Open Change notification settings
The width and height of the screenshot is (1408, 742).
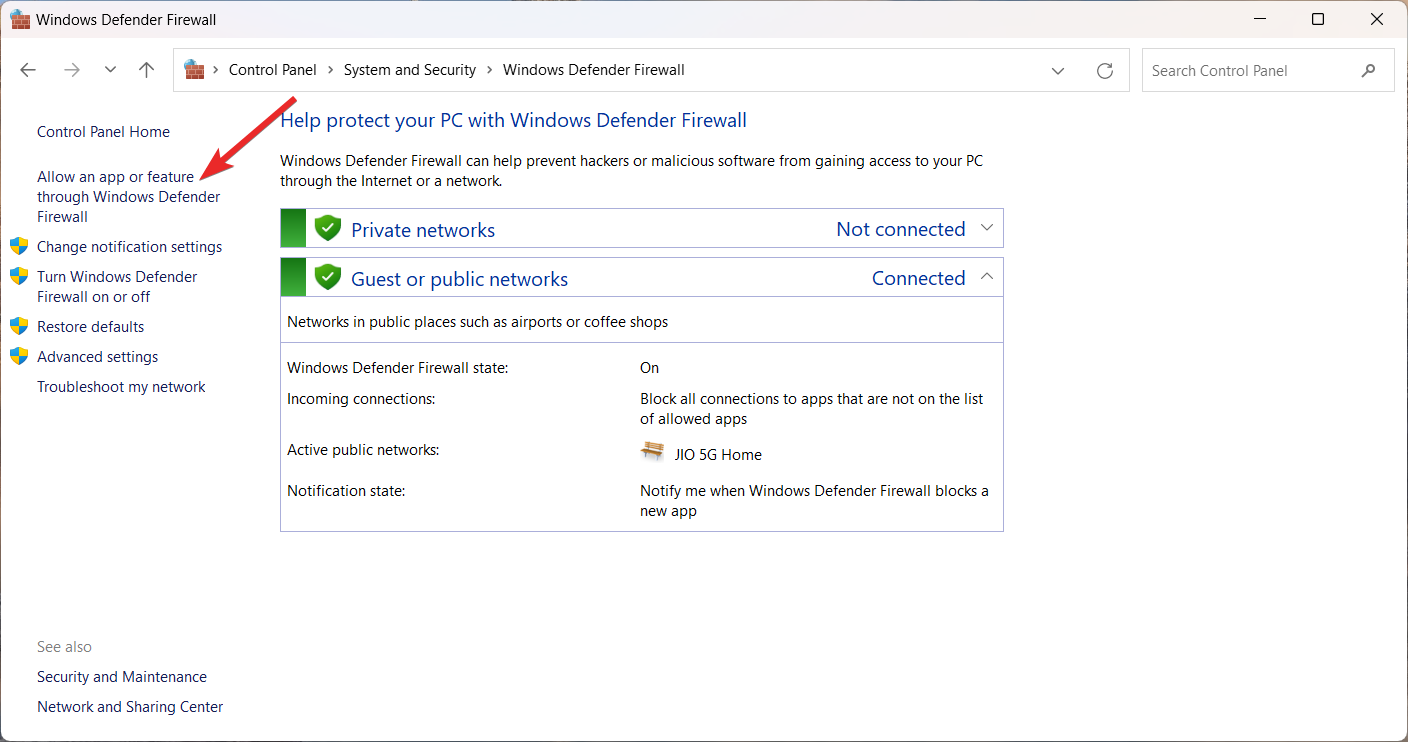[129, 247]
